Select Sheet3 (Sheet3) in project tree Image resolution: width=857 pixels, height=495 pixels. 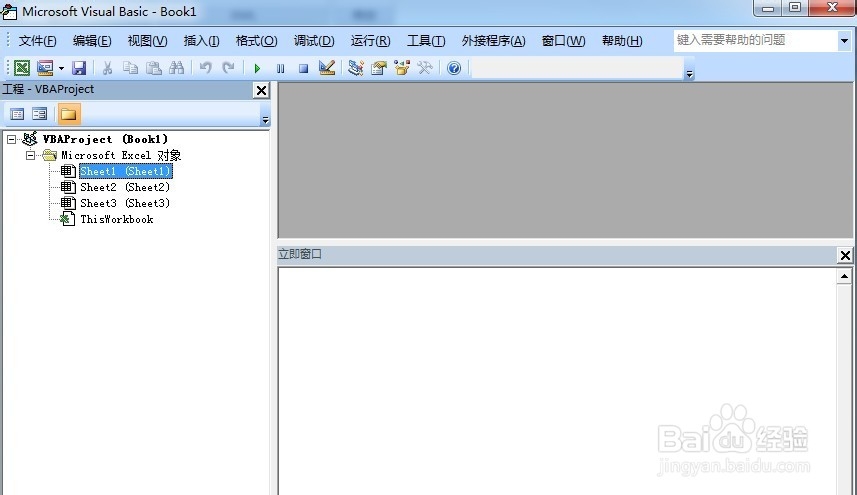coord(125,203)
